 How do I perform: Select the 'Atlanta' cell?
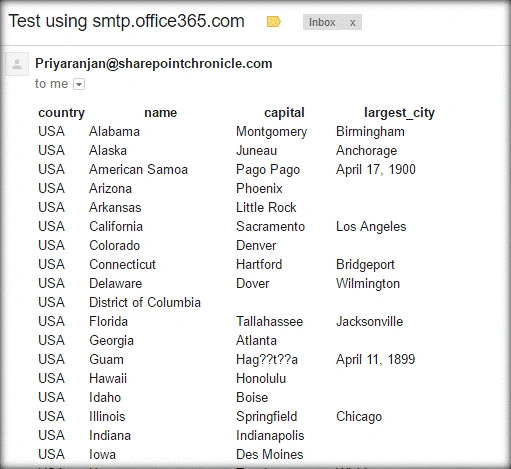click(x=256, y=340)
